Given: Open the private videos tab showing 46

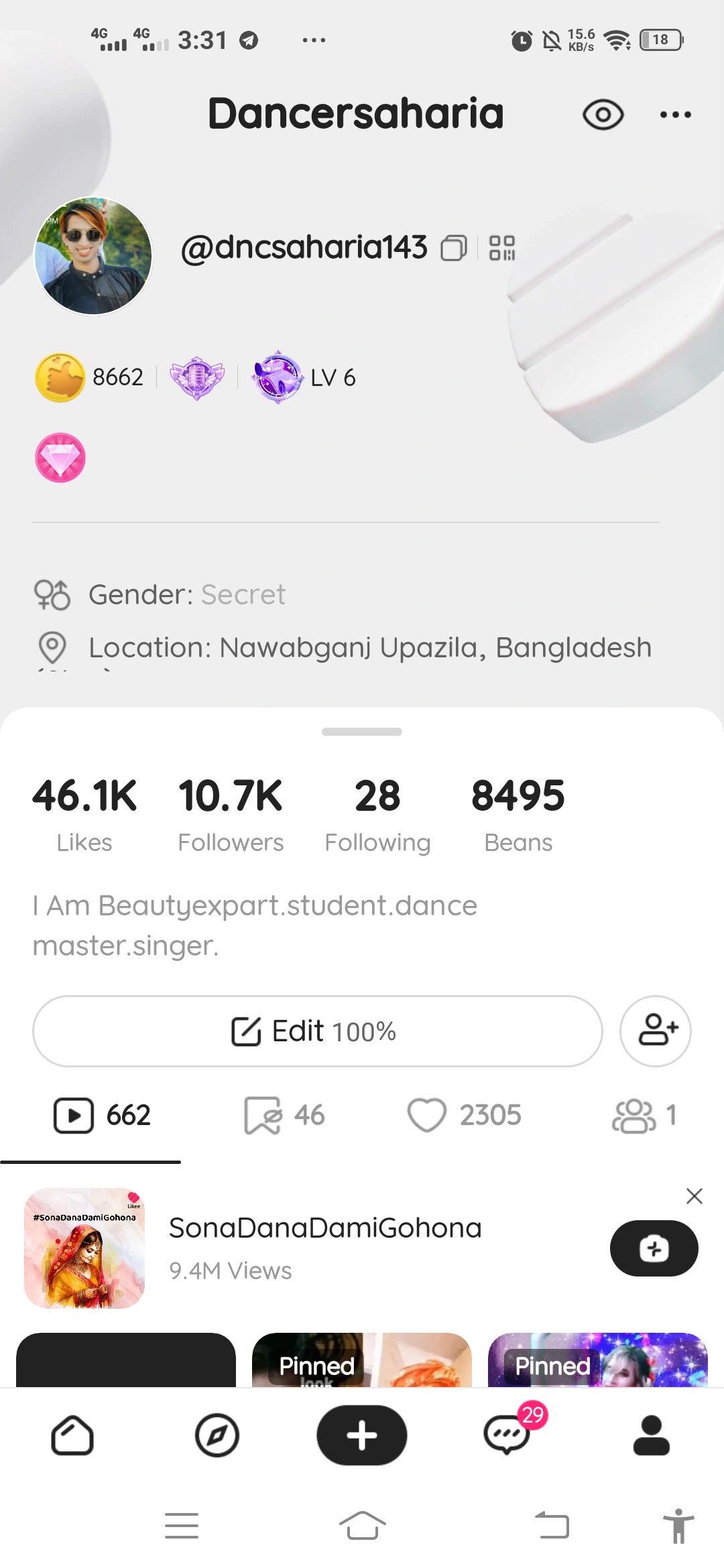Looking at the screenshot, I should tap(284, 1116).
